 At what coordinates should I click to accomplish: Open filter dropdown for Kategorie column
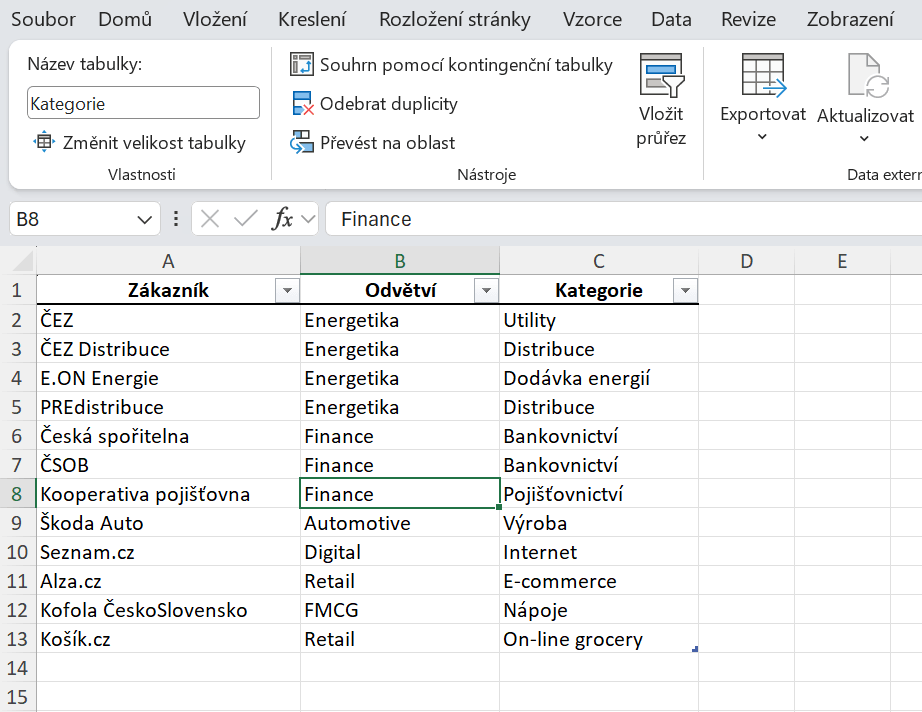[685, 291]
